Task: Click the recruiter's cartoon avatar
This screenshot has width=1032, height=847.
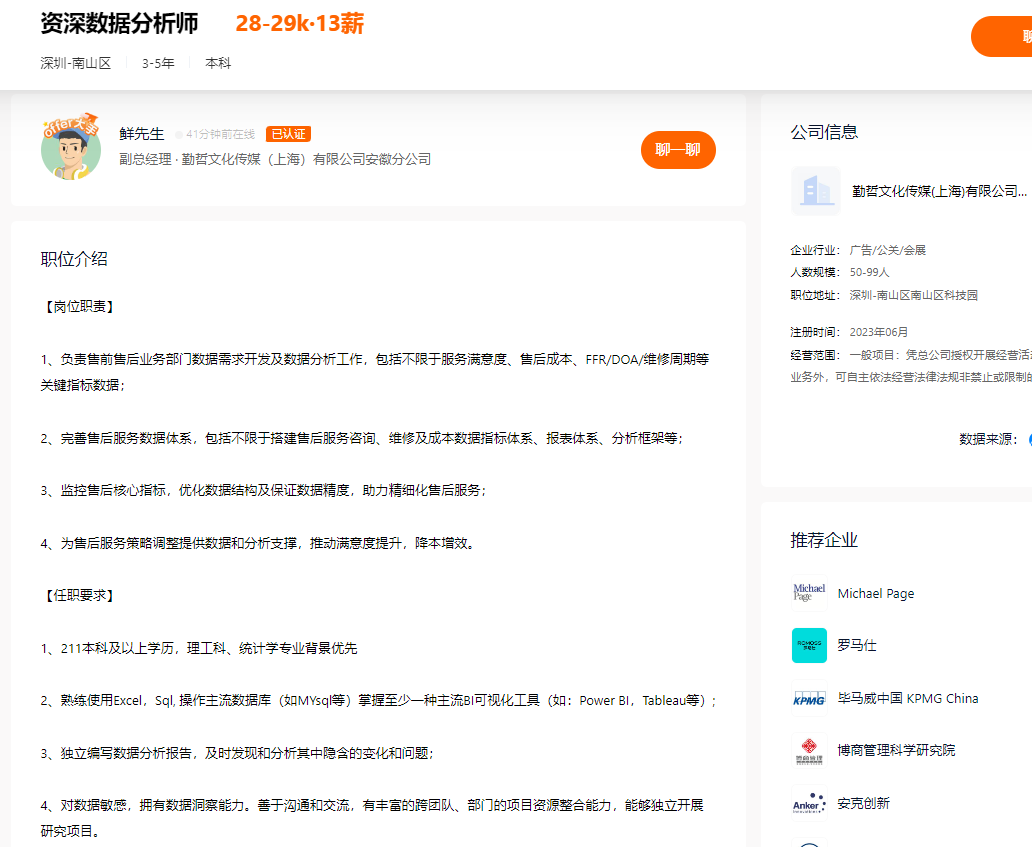Action: click(x=71, y=149)
